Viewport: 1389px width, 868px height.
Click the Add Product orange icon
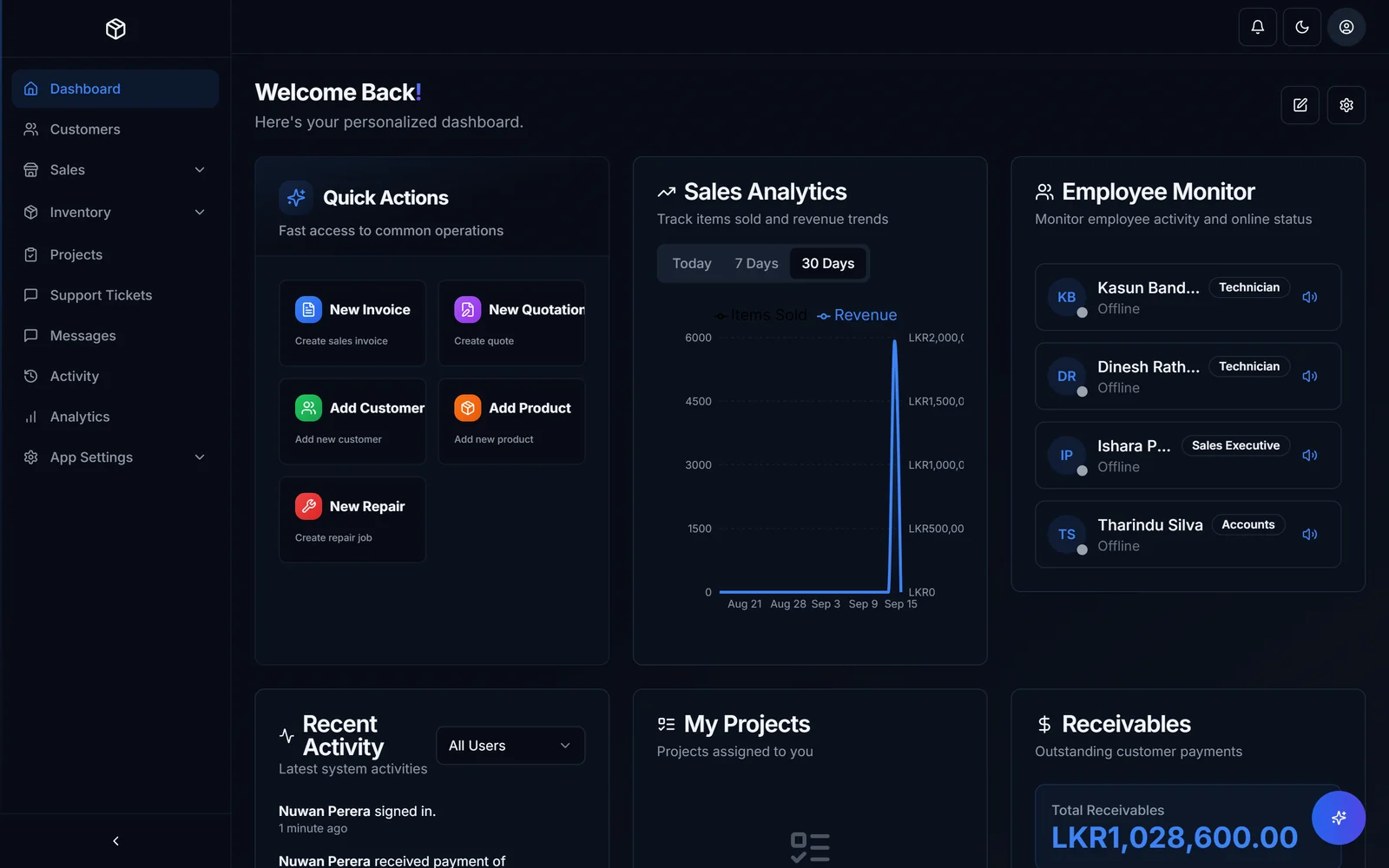pyautogui.click(x=468, y=408)
